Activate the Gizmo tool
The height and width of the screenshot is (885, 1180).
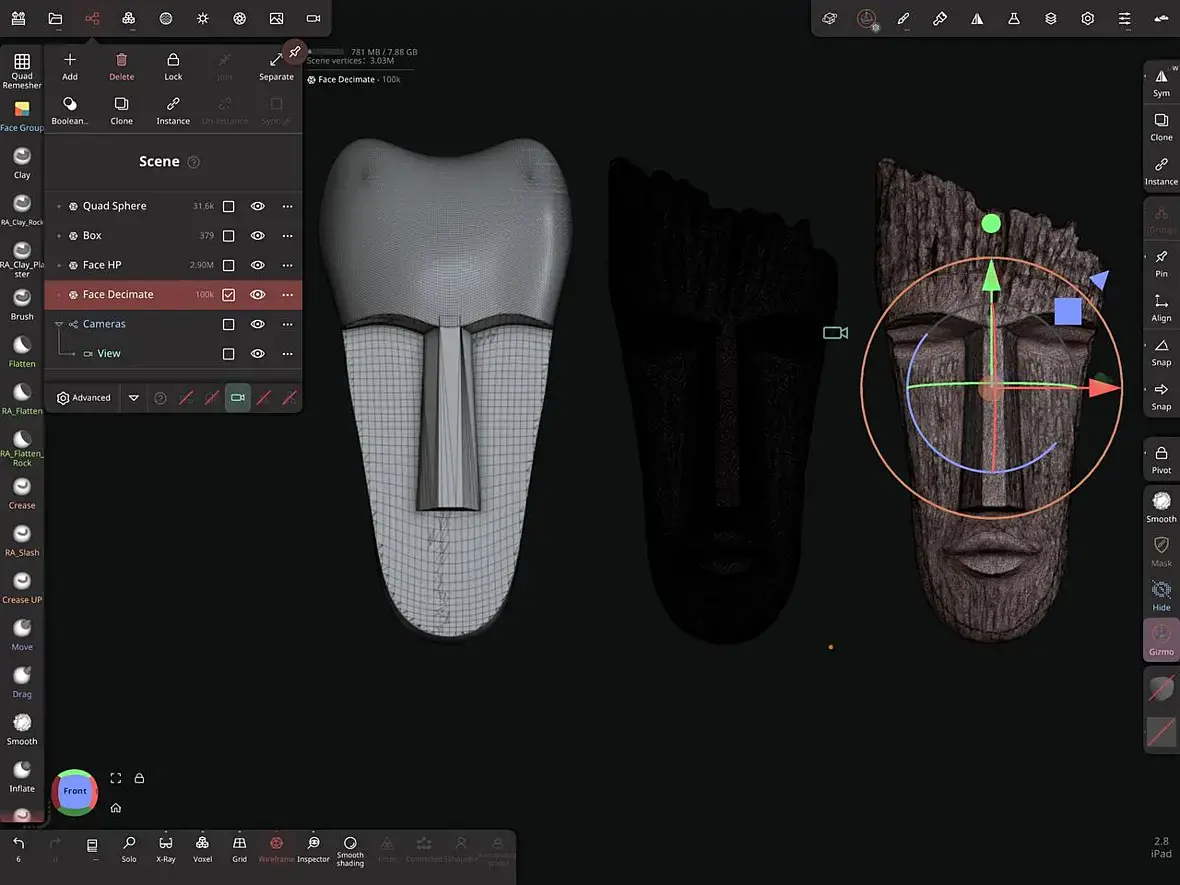pos(1161,638)
